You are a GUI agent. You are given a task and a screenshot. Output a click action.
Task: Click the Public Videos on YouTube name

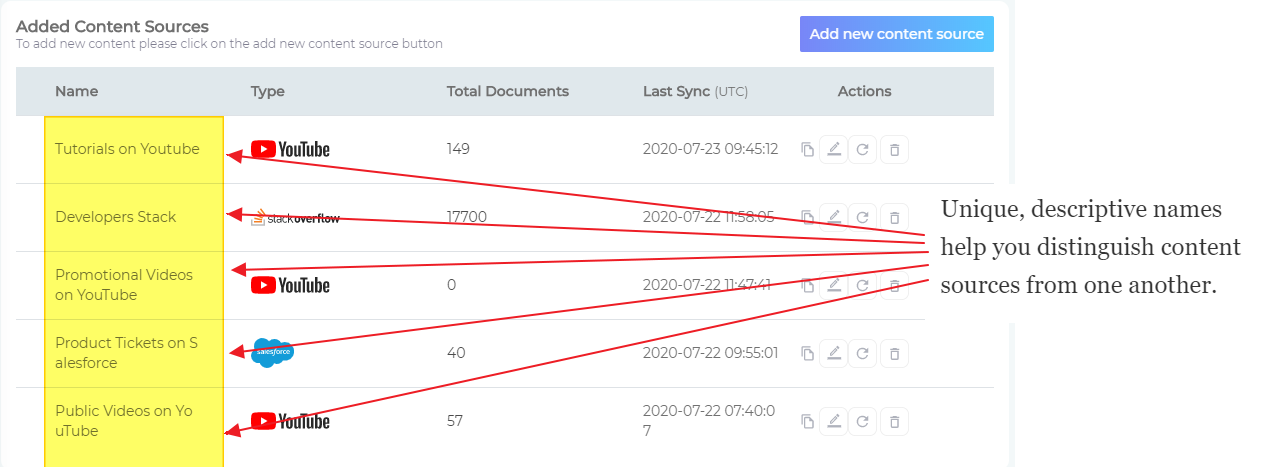coord(124,421)
